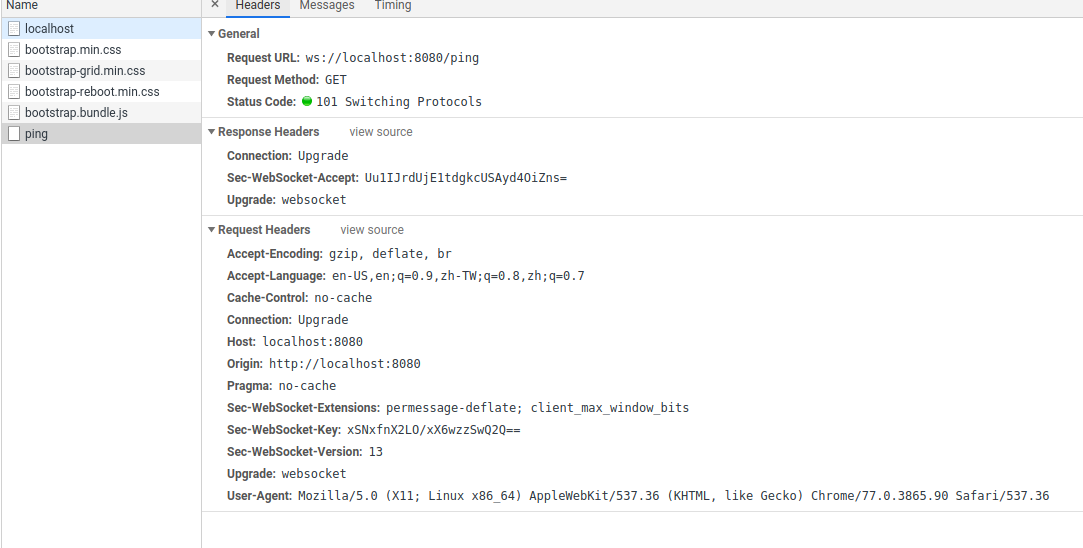Open the Timing tab
1083x548 pixels.
pyautogui.click(x=393, y=6)
